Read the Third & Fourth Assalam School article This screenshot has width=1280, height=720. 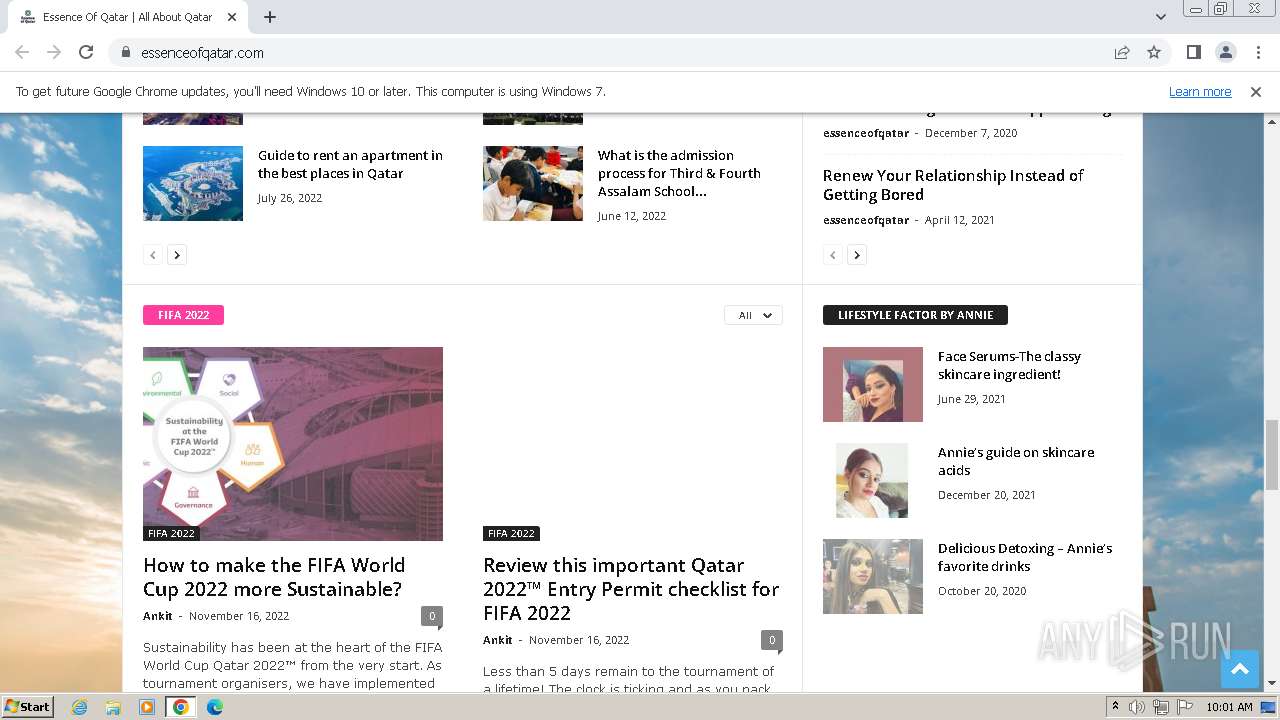coord(679,173)
